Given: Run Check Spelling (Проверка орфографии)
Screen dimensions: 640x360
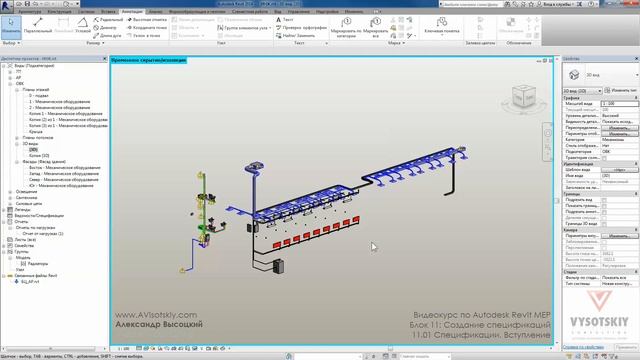Looking at the screenshot, I should click(x=302, y=28).
